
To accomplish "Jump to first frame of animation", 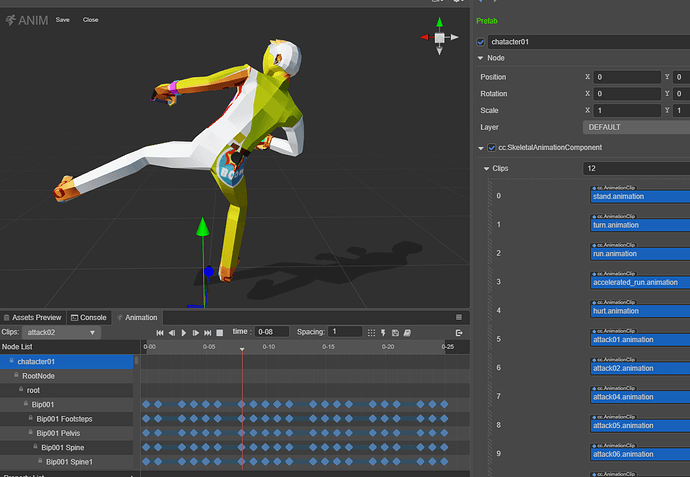I will point(160,332).
